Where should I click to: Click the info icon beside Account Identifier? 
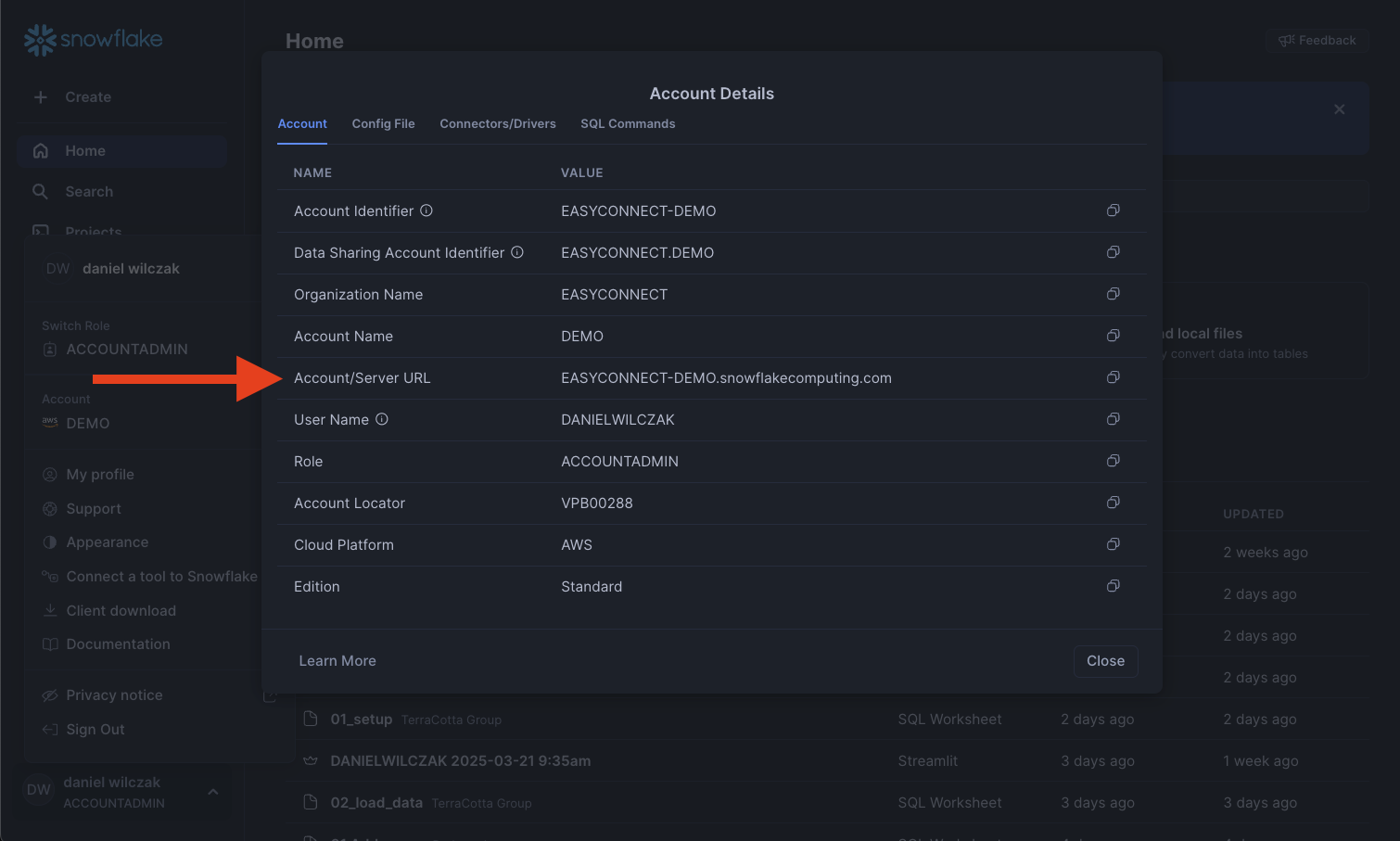click(x=426, y=210)
